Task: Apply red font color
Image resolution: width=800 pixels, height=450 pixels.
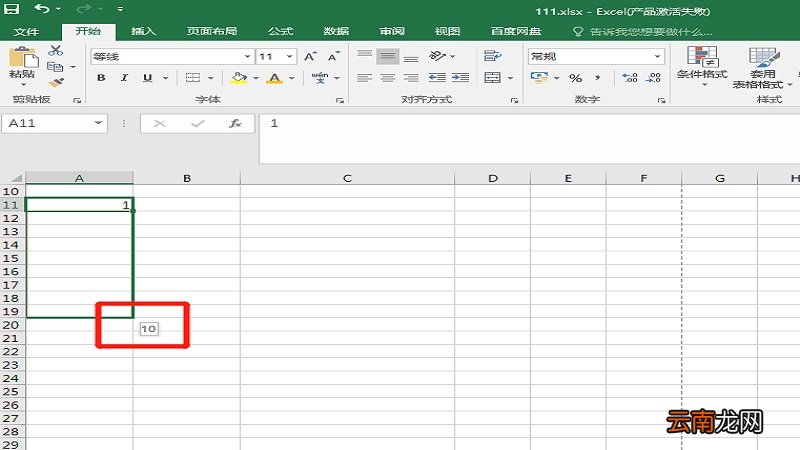Action: 274,78
